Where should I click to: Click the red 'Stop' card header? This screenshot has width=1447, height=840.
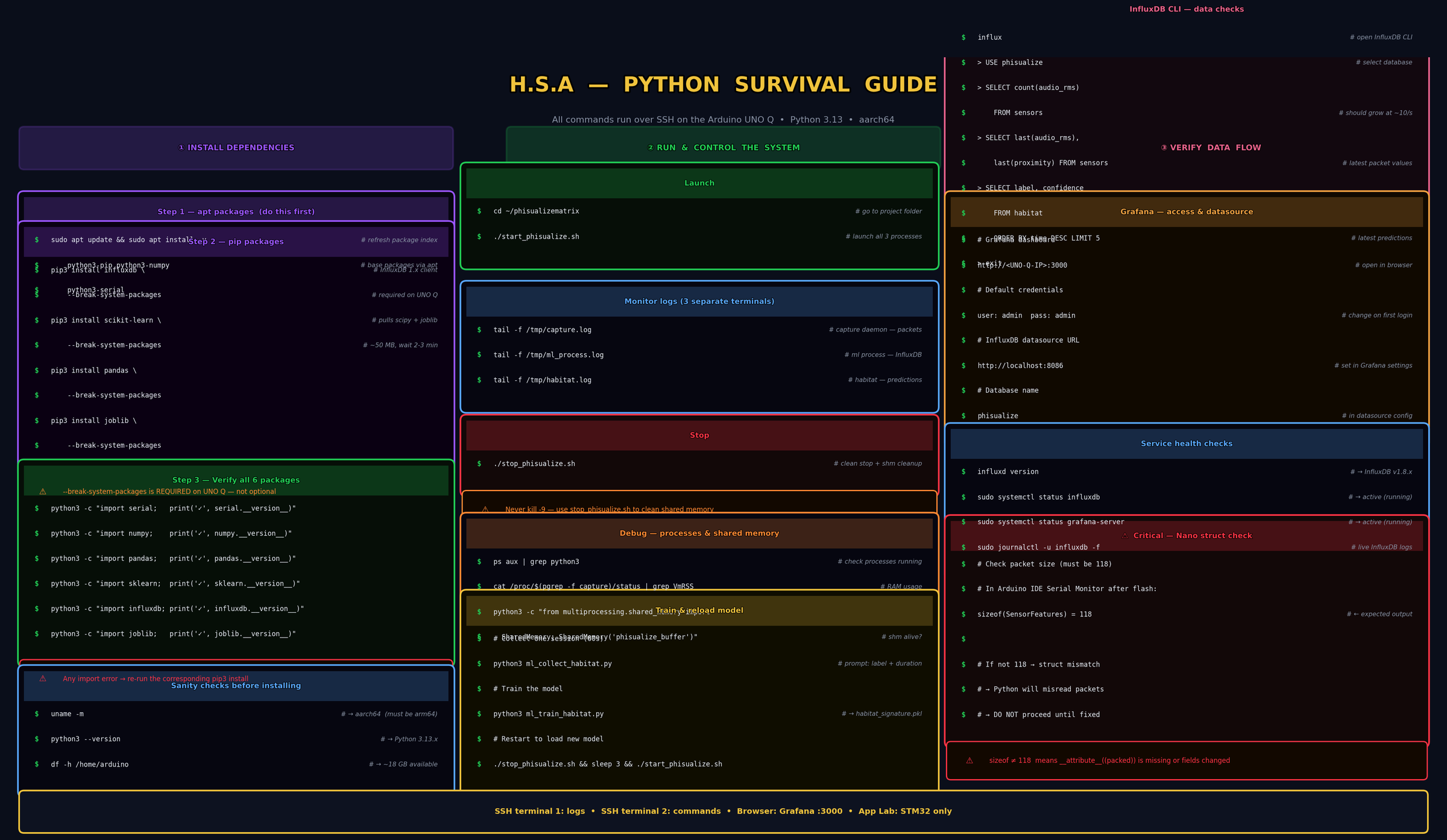(699, 435)
